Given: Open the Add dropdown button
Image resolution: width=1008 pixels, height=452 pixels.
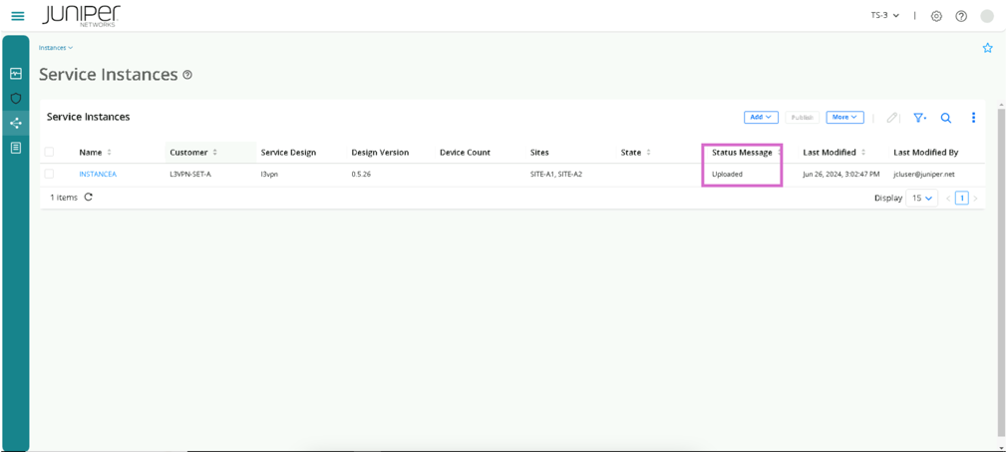Looking at the screenshot, I should pos(761,118).
